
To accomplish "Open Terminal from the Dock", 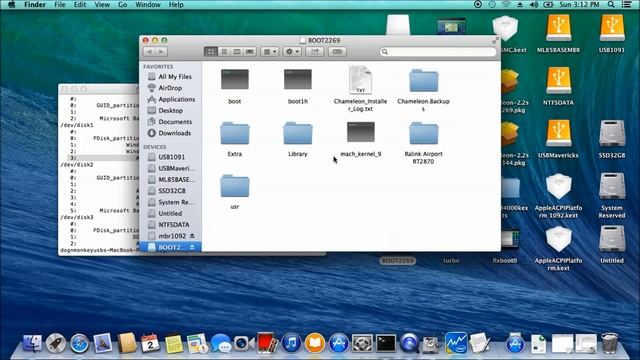I will (x=386, y=343).
